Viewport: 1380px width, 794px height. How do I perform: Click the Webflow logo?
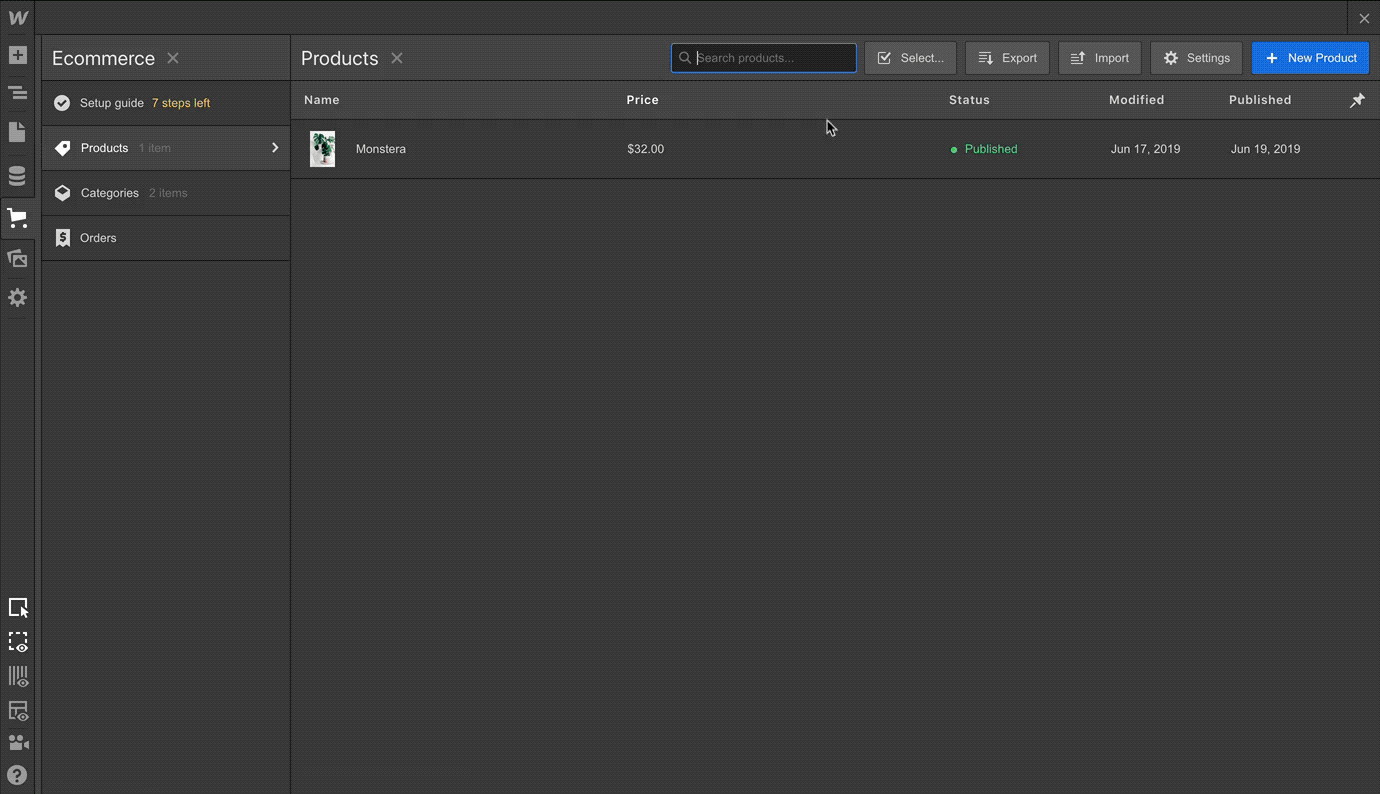coord(18,17)
